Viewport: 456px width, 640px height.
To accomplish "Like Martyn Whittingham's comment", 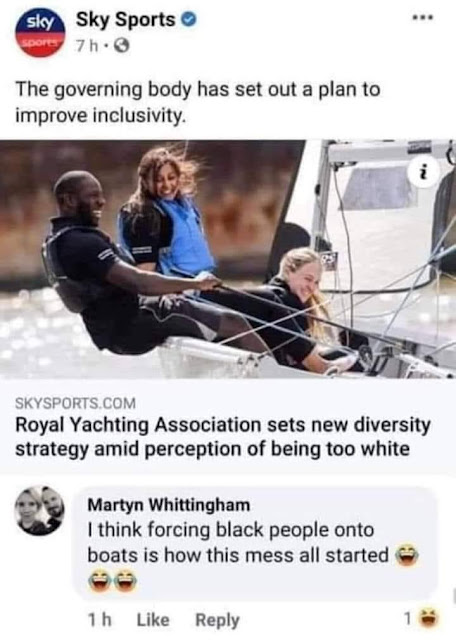I will click(153, 620).
